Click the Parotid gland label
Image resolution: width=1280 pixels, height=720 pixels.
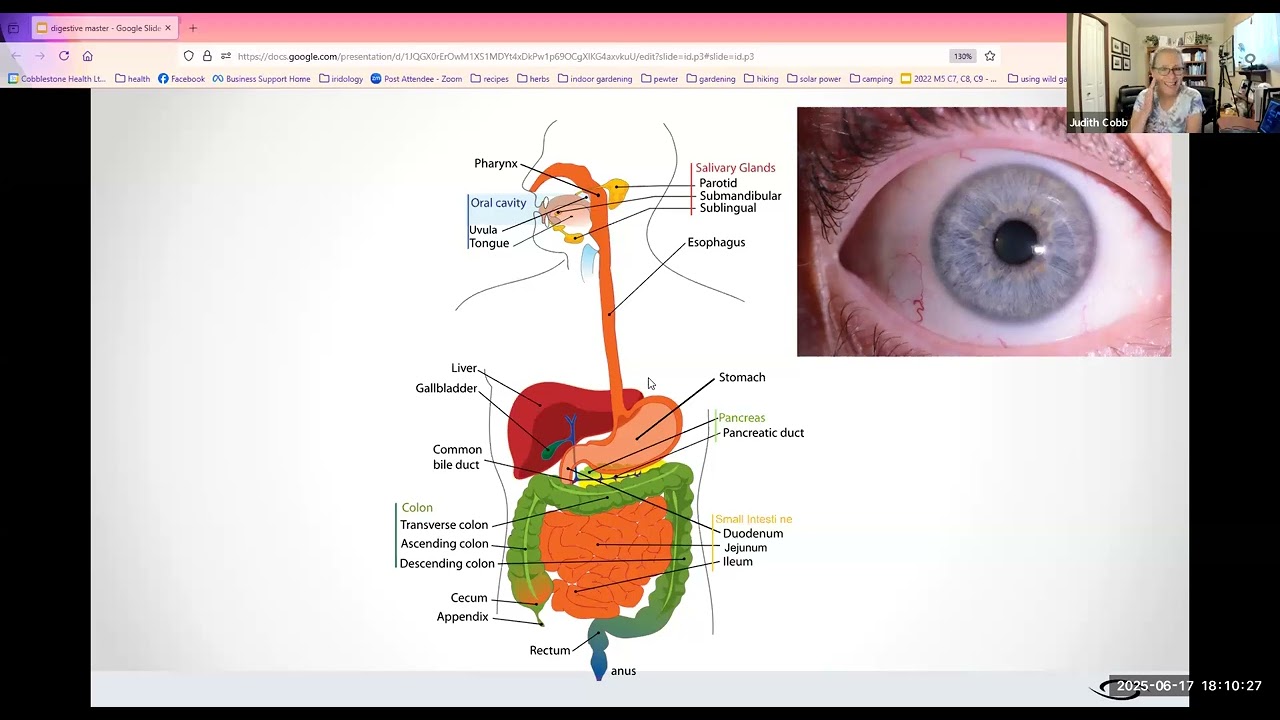pos(718,183)
